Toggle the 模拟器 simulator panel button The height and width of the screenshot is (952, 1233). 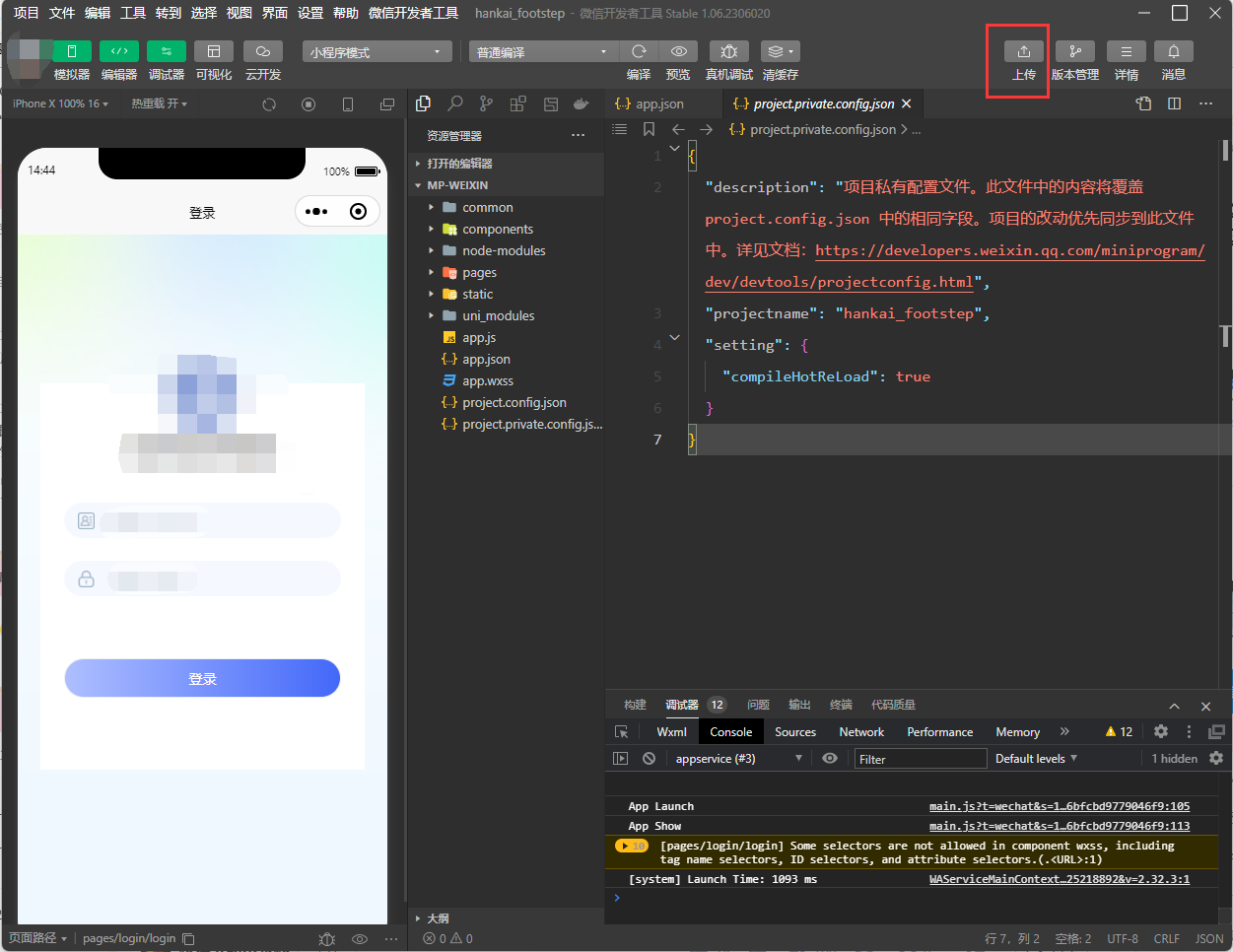(71, 51)
